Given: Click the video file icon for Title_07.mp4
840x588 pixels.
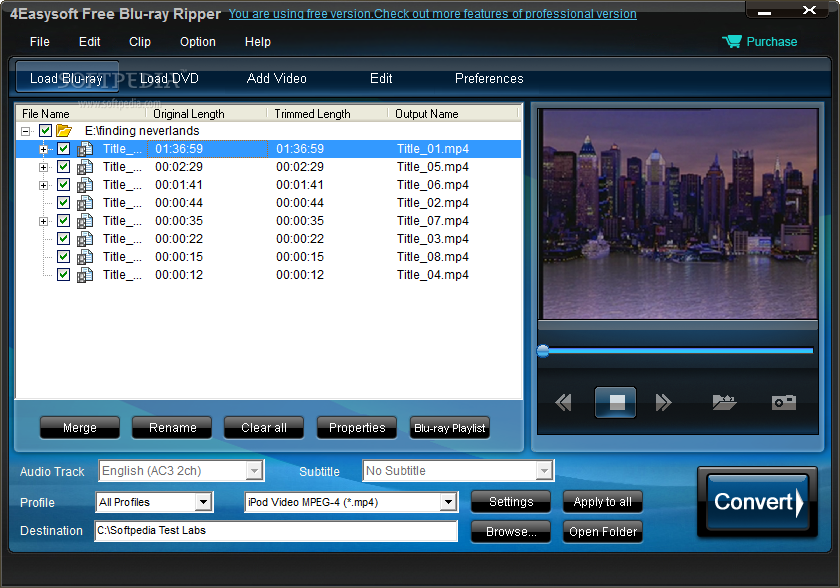Looking at the screenshot, I should click(85, 221).
